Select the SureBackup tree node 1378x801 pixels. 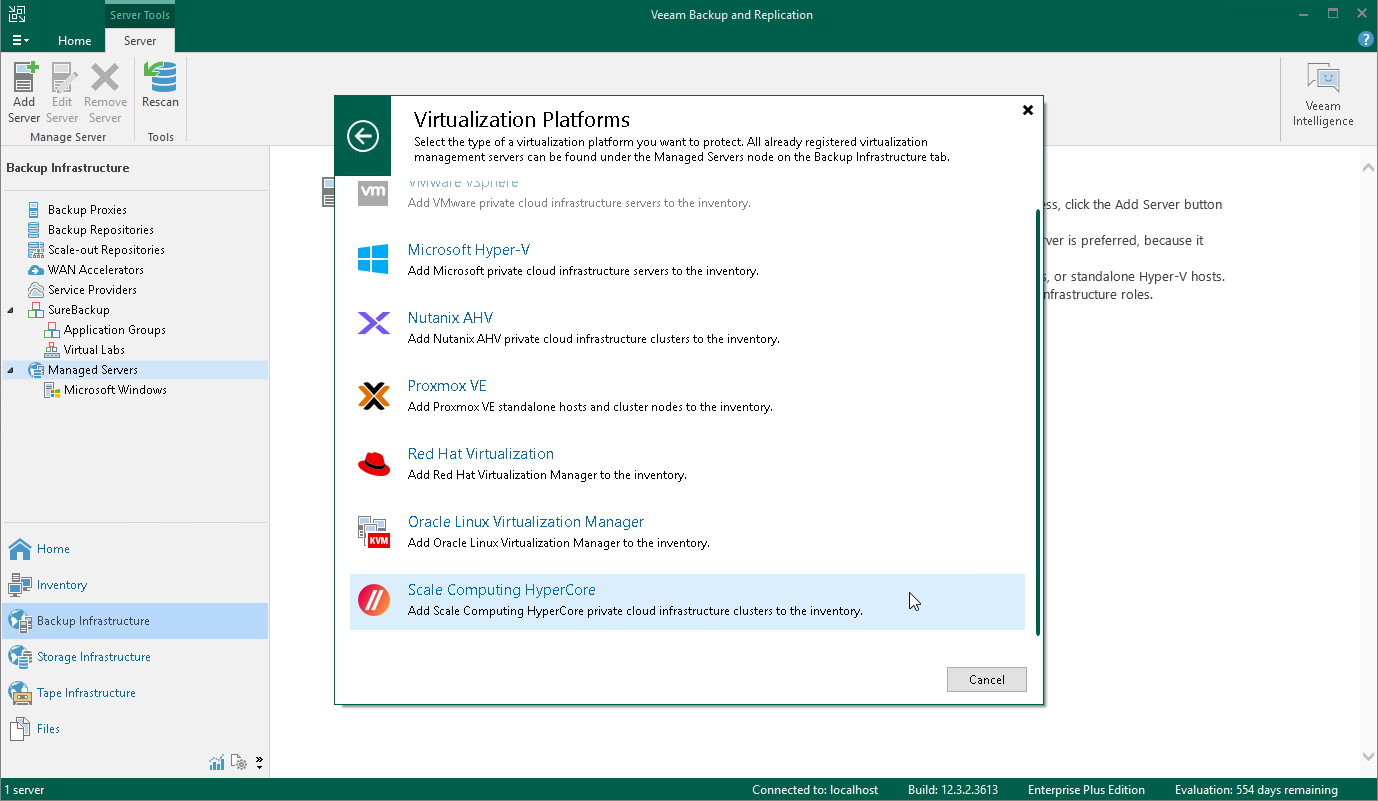tap(79, 310)
